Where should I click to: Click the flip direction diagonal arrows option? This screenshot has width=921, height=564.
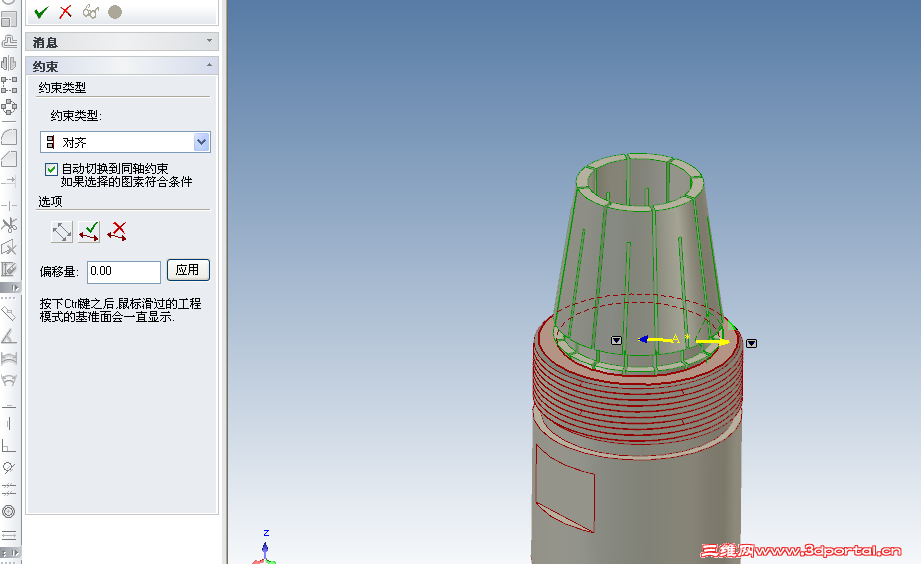[62, 231]
